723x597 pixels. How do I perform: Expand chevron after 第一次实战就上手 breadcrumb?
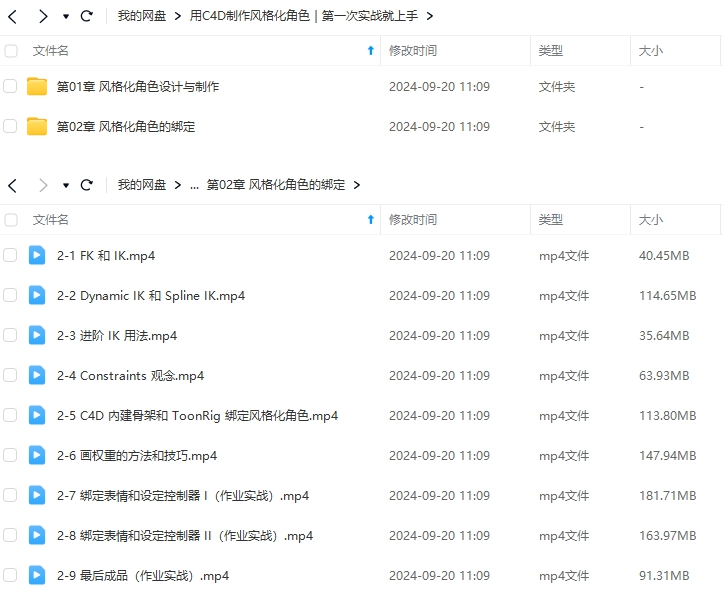point(430,17)
